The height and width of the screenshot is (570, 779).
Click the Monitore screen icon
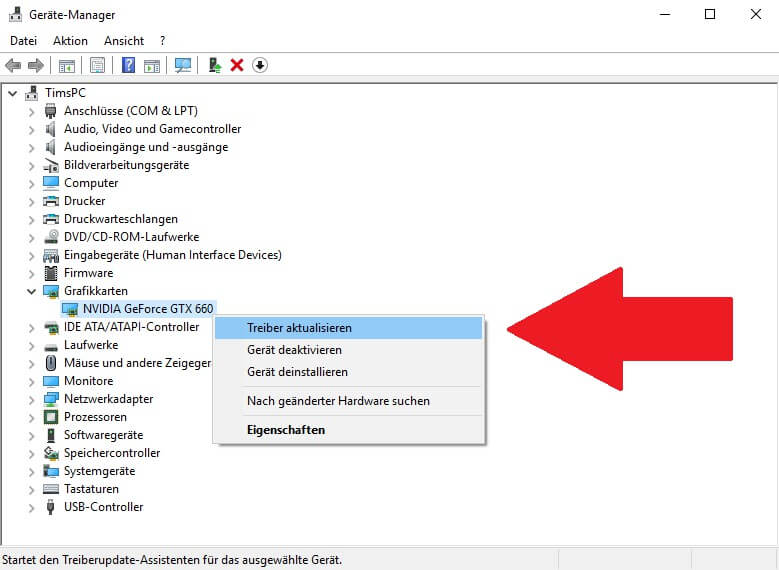(51, 381)
